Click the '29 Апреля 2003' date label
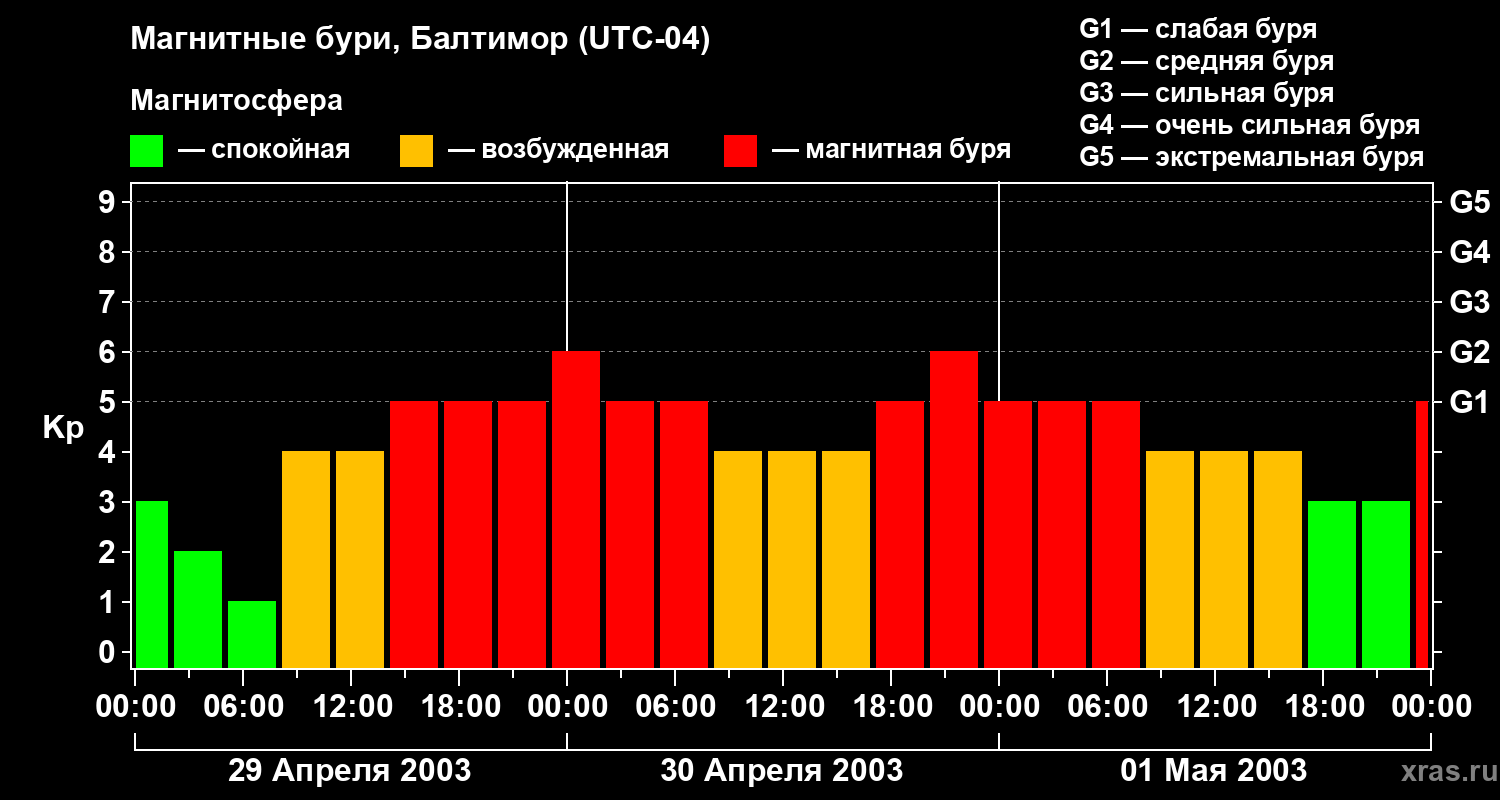 point(350,770)
